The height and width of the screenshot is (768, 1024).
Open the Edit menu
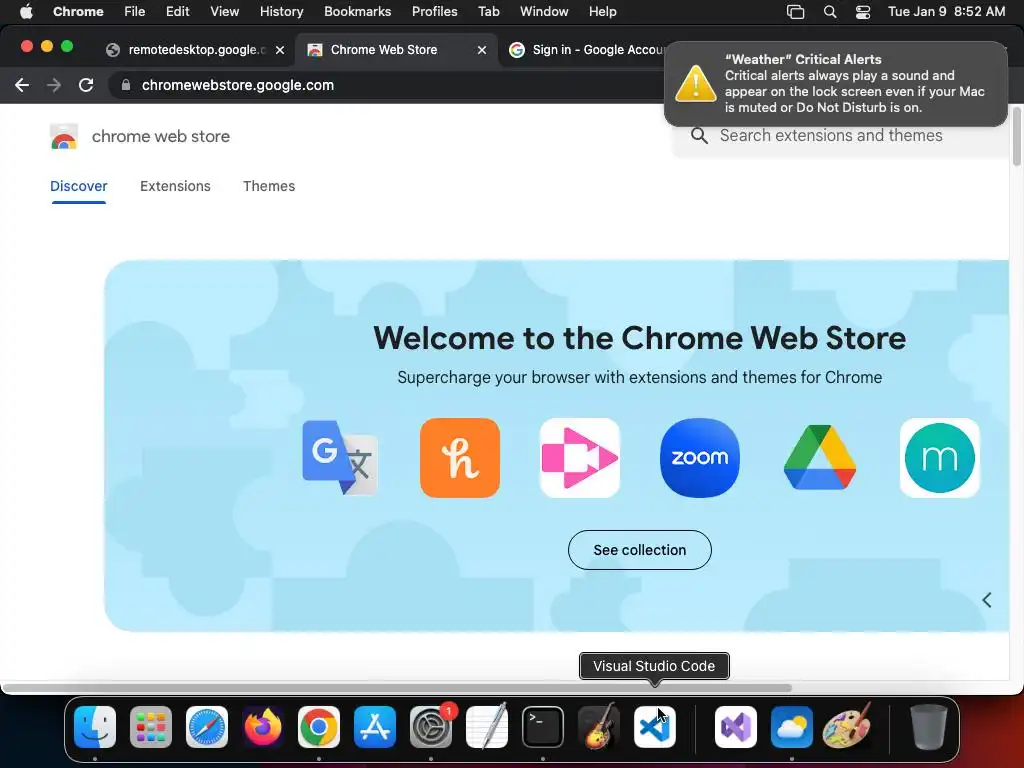tap(178, 12)
